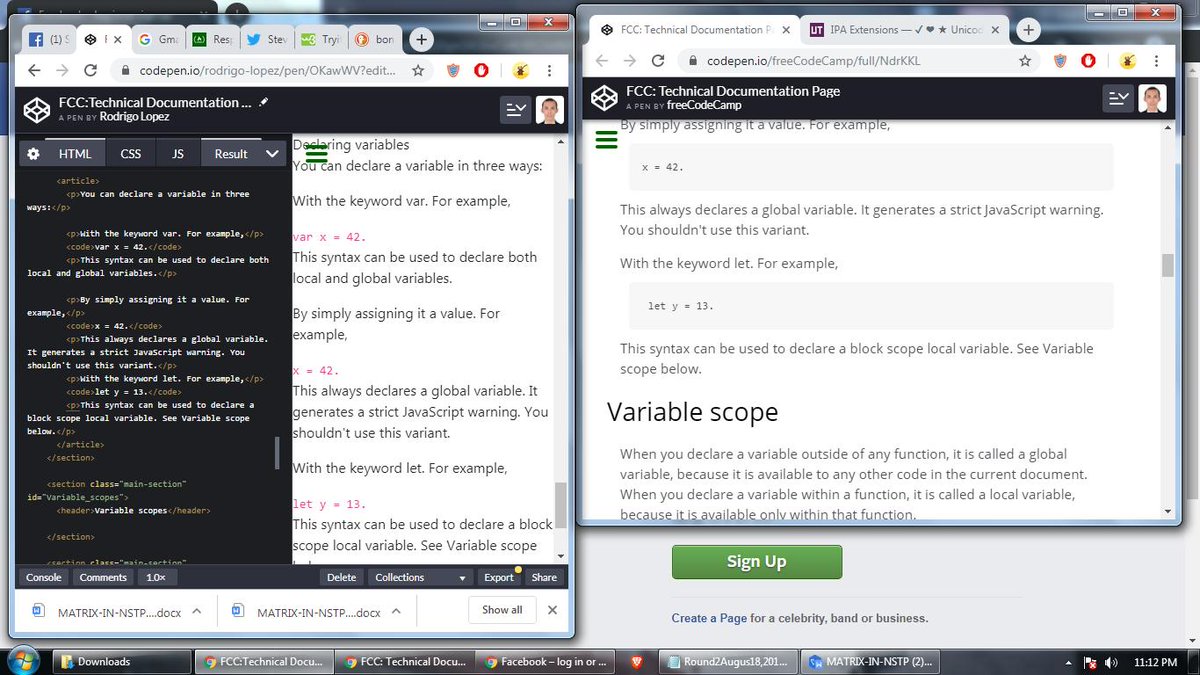Expand editor layout chevron next to Result
The height and width of the screenshot is (675, 1200).
click(272, 153)
